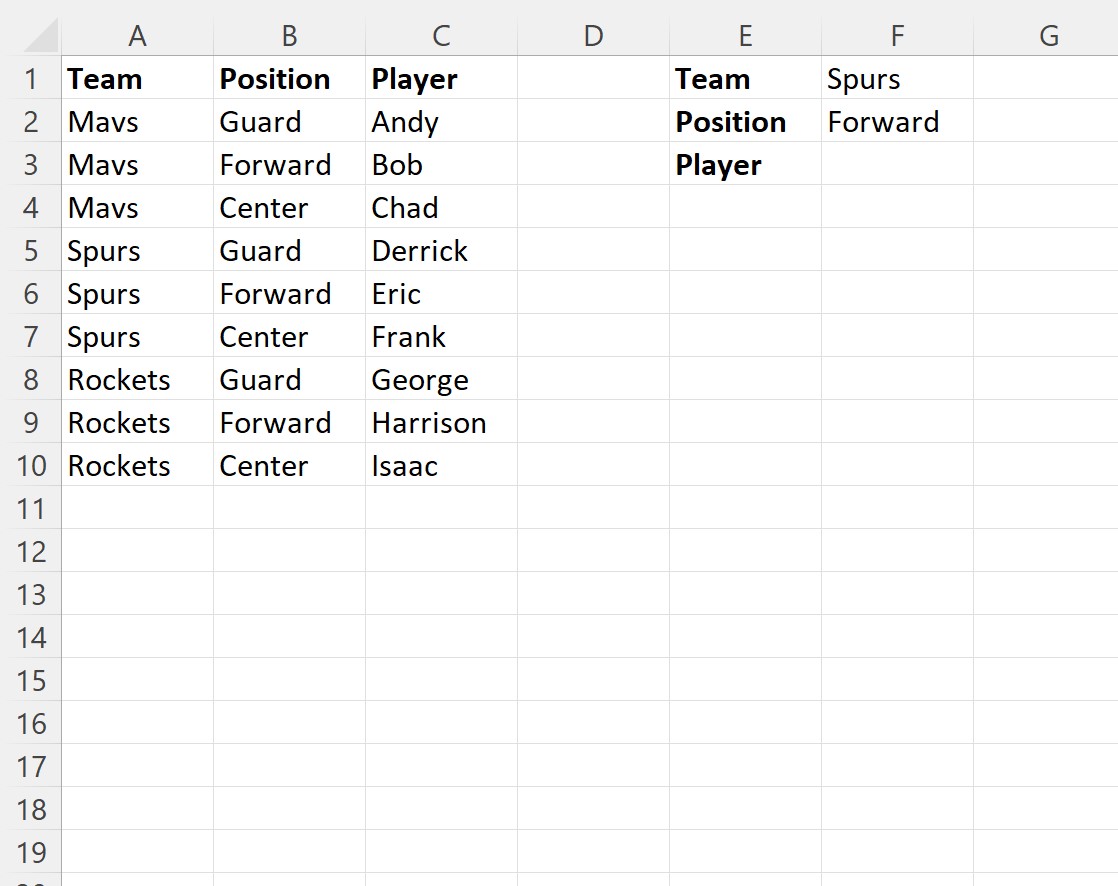Click cell B4 with Center for Mavs

(x=289, y=207)
